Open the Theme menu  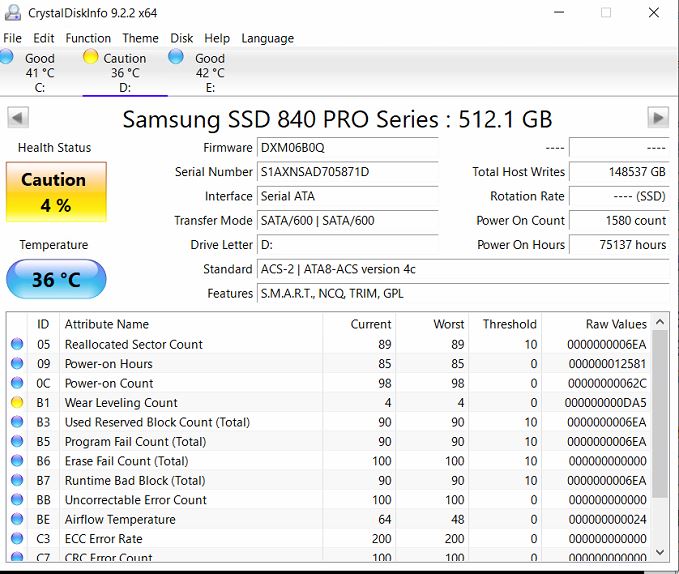[140, 38]
